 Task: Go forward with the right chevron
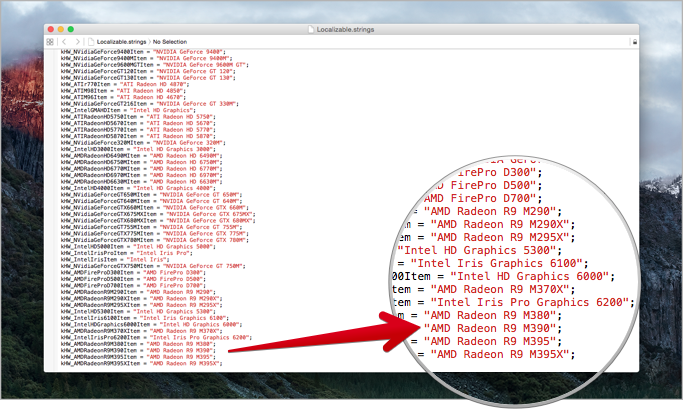[78, 42]
